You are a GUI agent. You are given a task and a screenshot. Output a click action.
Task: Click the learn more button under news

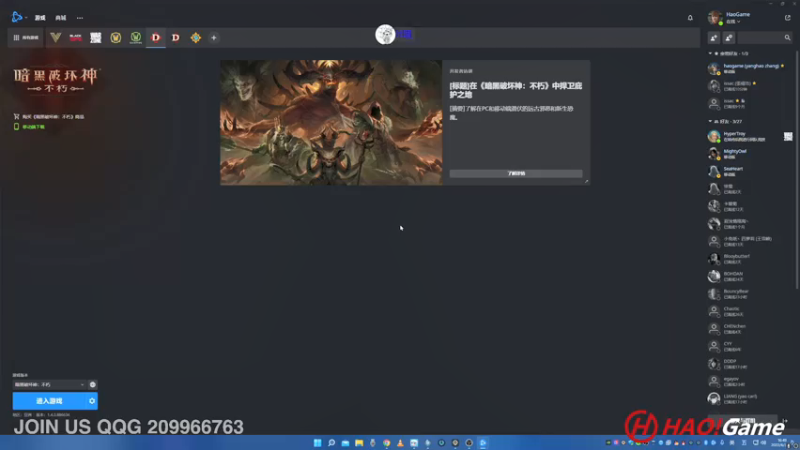[516, 173]
